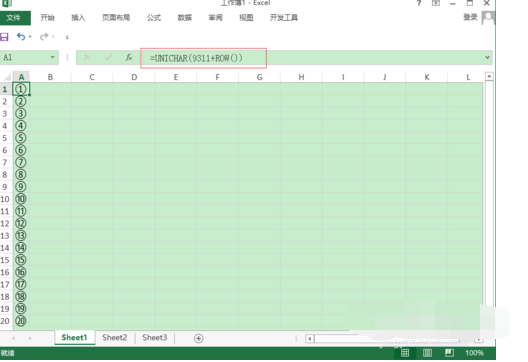Click the 就绪 status bar indicator
Screen dimensions: 528x362
point(7,353)
